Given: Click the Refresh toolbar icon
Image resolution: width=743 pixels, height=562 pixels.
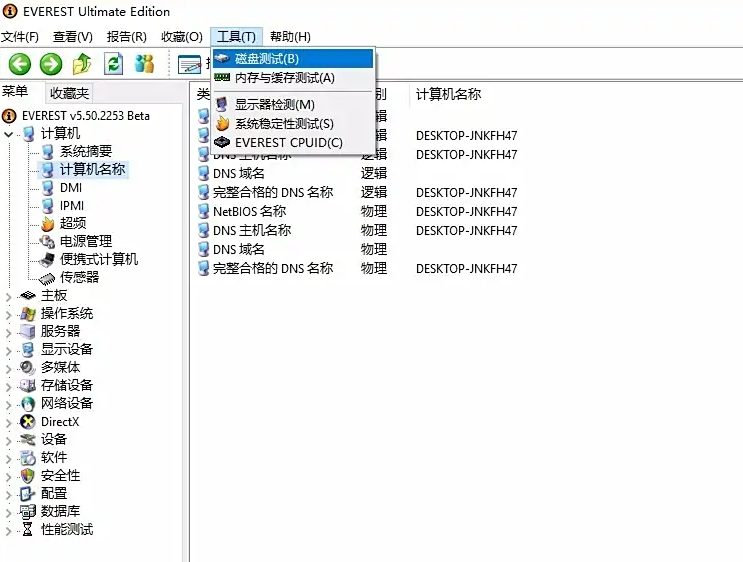Looking at the screenshot, I should 113,64.
